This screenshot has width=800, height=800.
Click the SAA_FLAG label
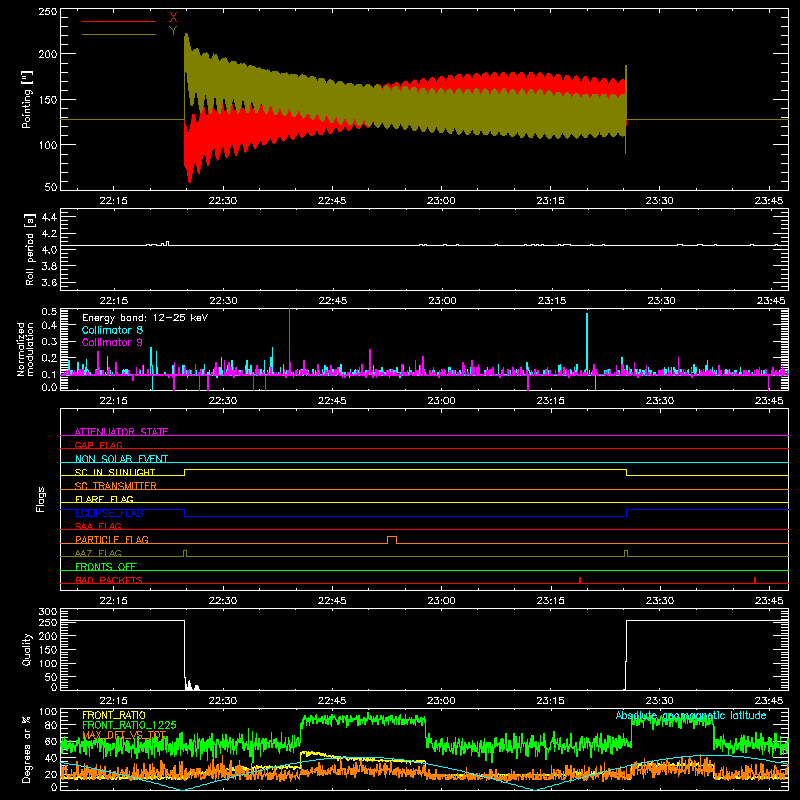coord(98,526)
